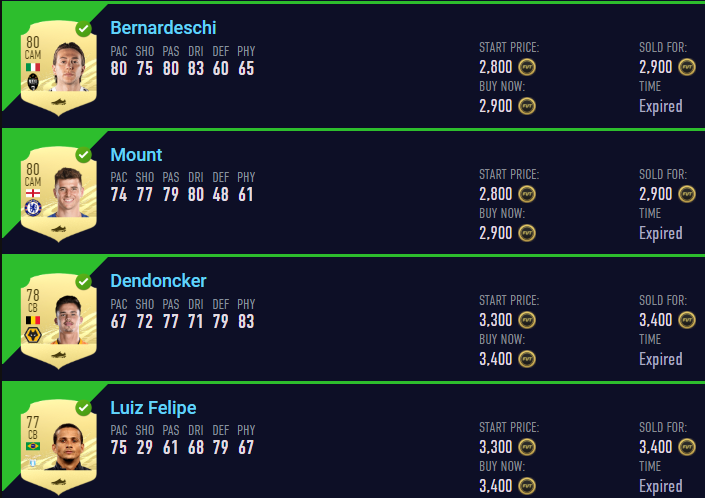
Task: Open the Luiz Felipe player name link
Action: point(153,408)
